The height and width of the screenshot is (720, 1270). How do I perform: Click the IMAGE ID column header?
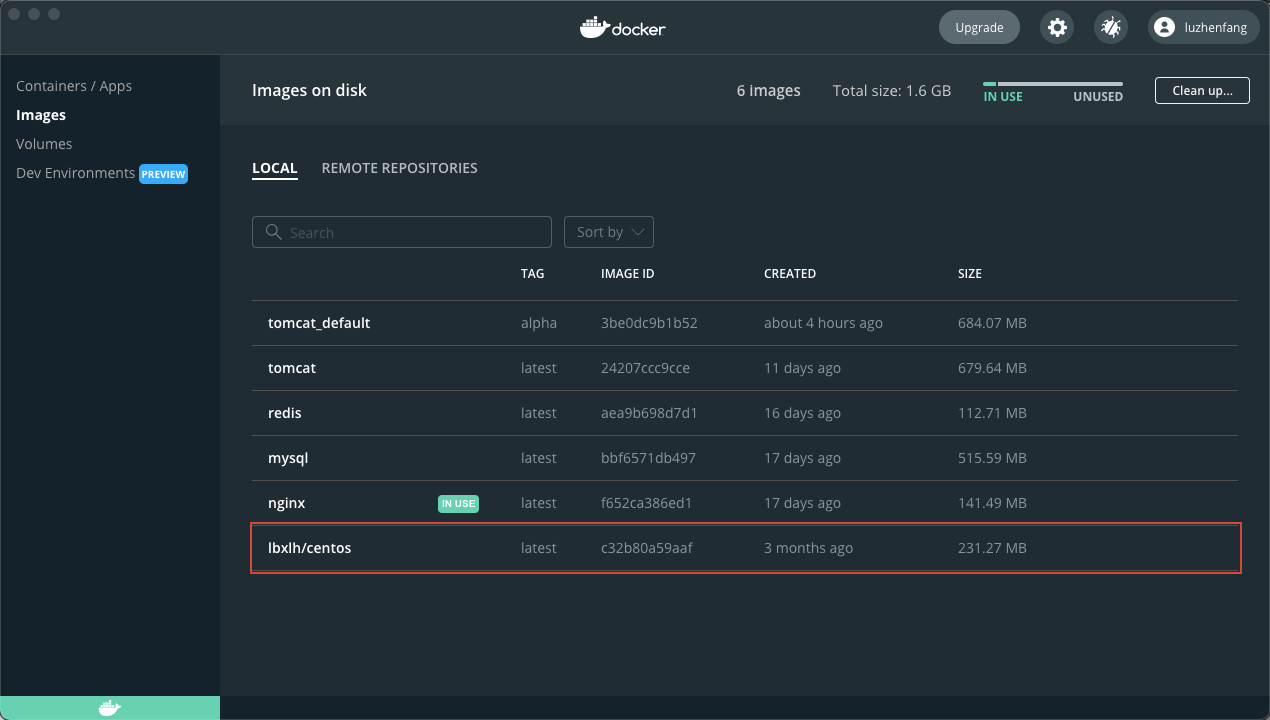coord(628,273)
